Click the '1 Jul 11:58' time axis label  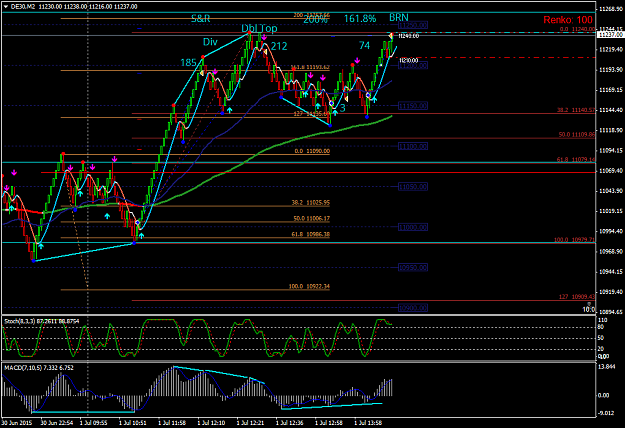click(172, 423)
